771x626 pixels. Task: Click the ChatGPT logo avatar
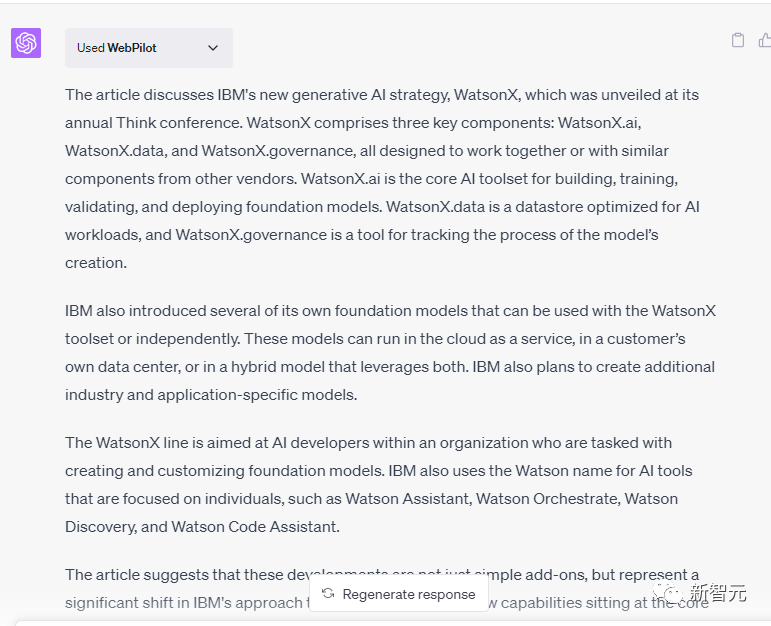click(26, 43)
